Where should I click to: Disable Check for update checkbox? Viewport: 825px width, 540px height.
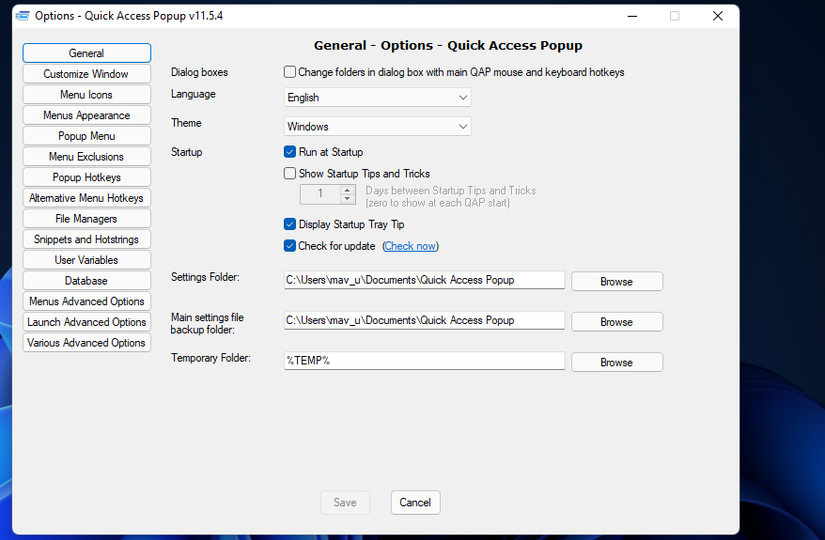point(290,246)
